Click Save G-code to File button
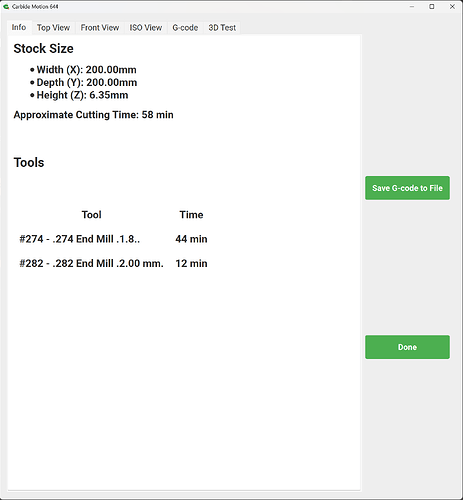This screenshot has width=463, height=500. pos(407,188)
